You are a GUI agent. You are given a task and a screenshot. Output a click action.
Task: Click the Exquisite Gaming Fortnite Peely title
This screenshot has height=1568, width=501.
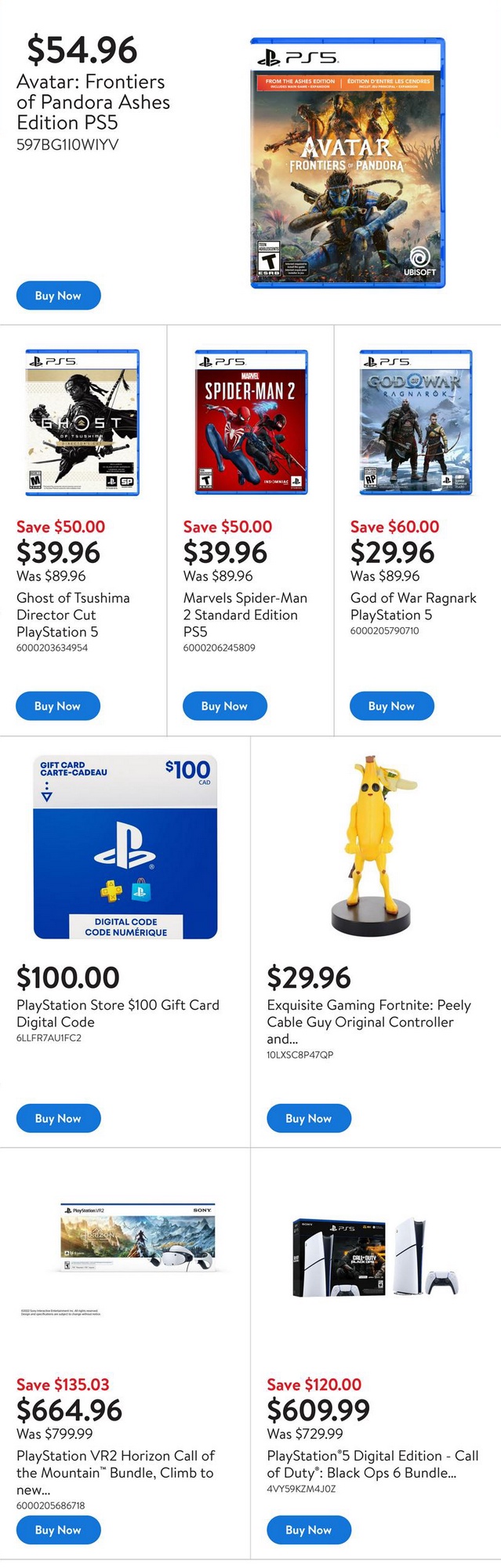point(368,1022)
